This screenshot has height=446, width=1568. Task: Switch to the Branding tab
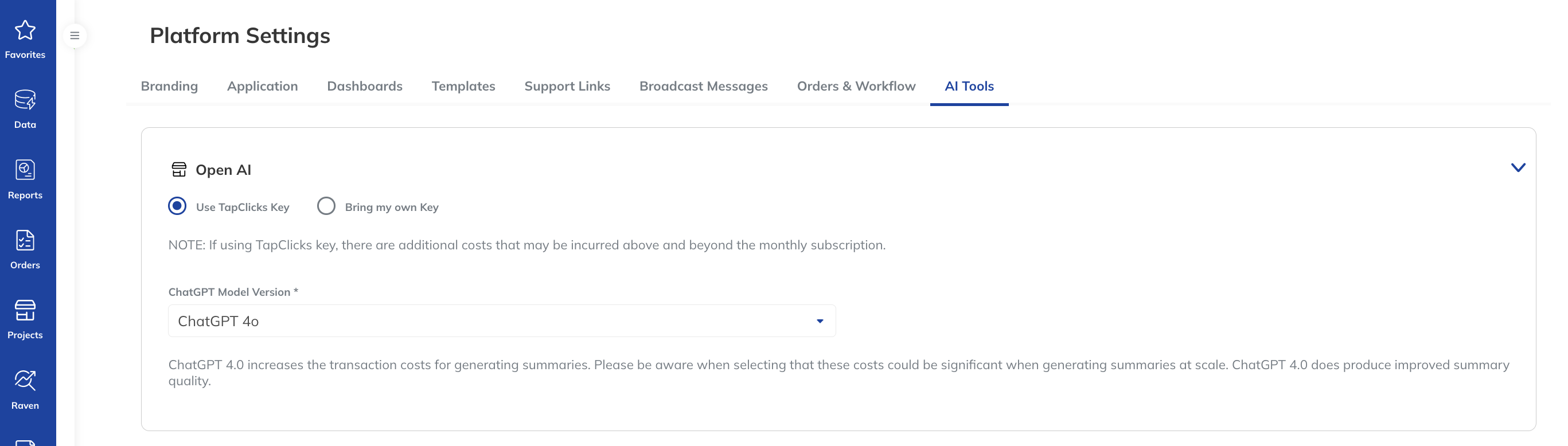click(169, 87)
